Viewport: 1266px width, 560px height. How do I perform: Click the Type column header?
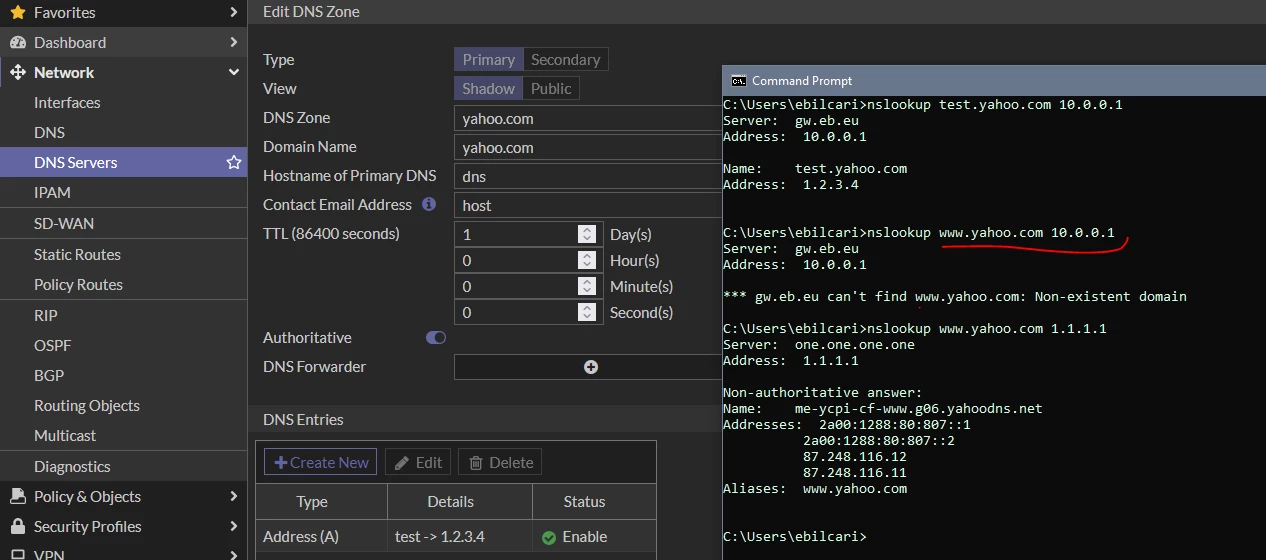[x=322, y=502]
